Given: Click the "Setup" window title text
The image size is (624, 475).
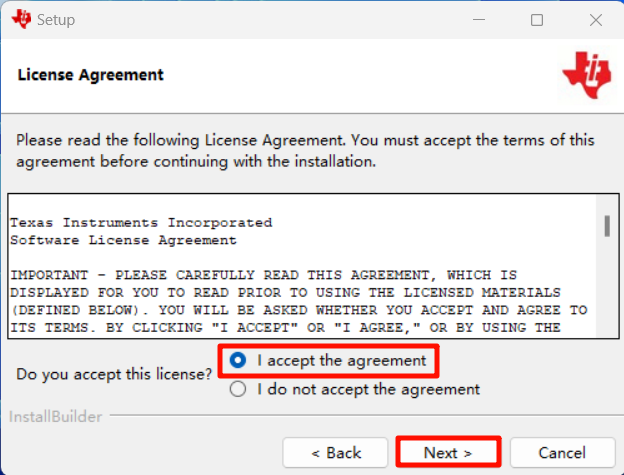Looking at the screenshot, I should click(56, 20).
